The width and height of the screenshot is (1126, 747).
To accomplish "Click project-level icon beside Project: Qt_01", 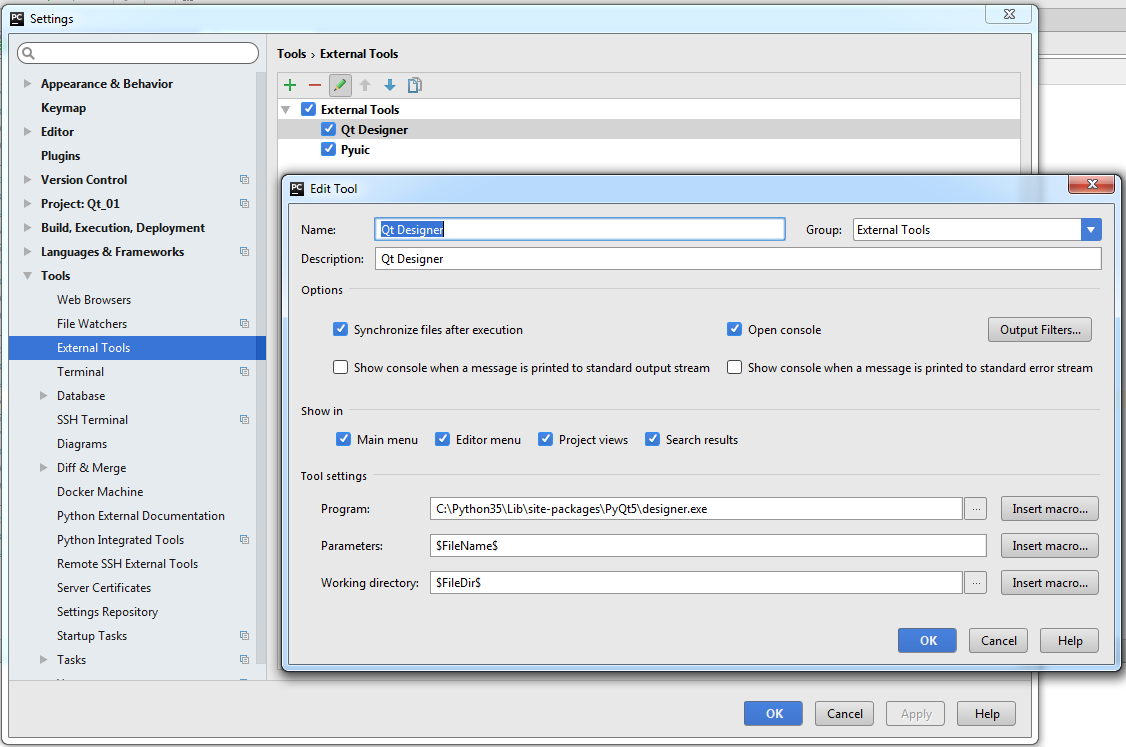I will 244,204.
